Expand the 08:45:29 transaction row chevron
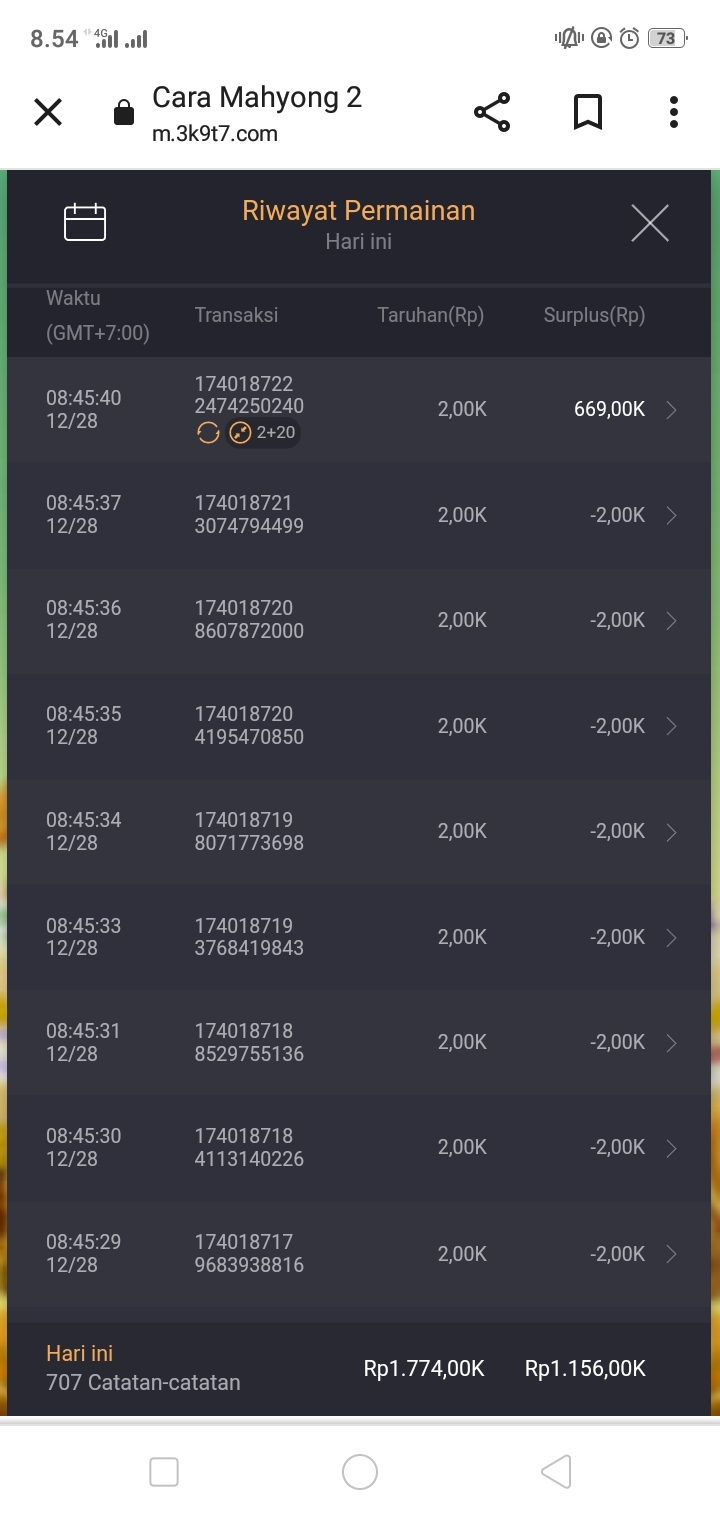This screenshot has width=720, height=1520. [x=671, y=1254]
